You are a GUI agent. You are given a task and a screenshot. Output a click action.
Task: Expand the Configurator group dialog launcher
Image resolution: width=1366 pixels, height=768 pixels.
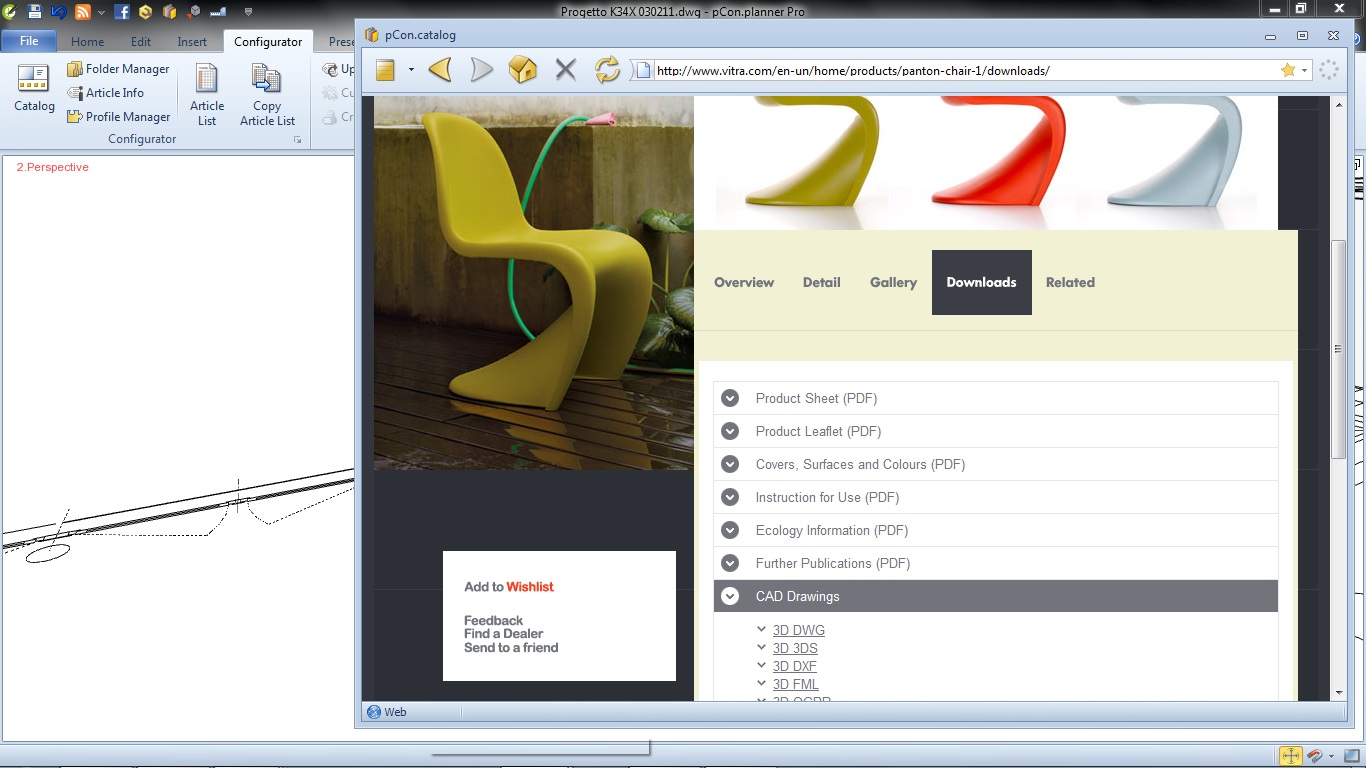[298, 141]
